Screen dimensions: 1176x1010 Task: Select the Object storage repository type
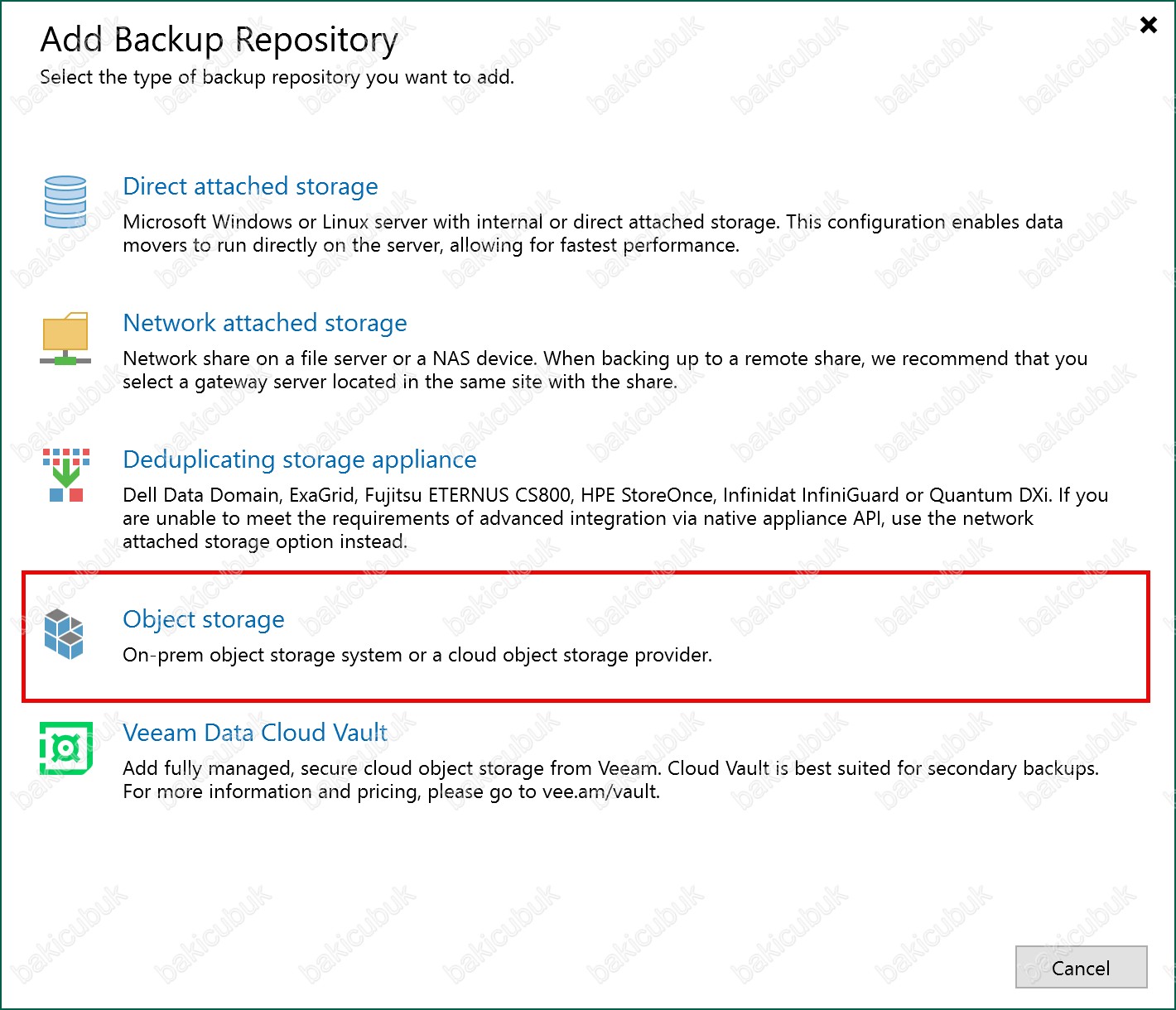[x=204, y=619]
